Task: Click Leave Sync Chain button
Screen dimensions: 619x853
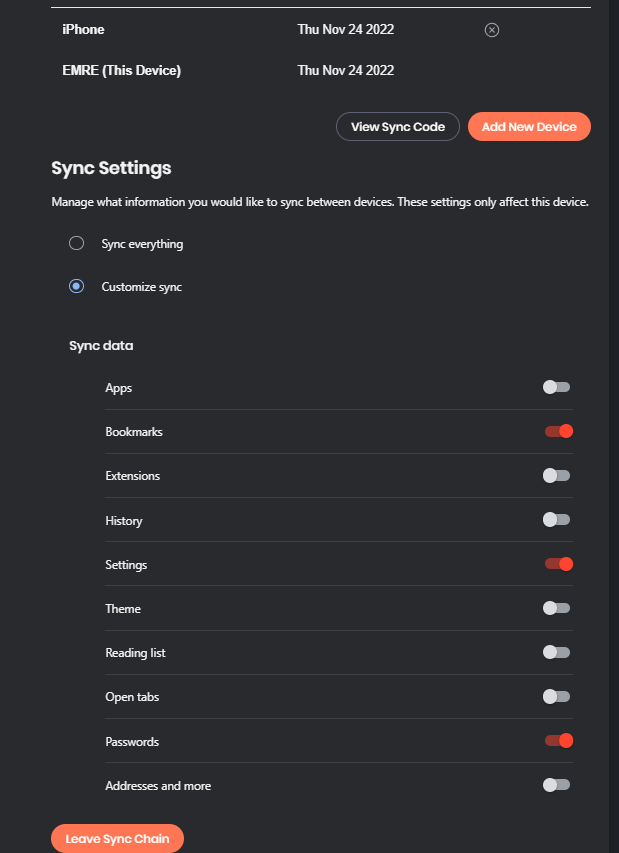Action: click(x=117, y=839)
